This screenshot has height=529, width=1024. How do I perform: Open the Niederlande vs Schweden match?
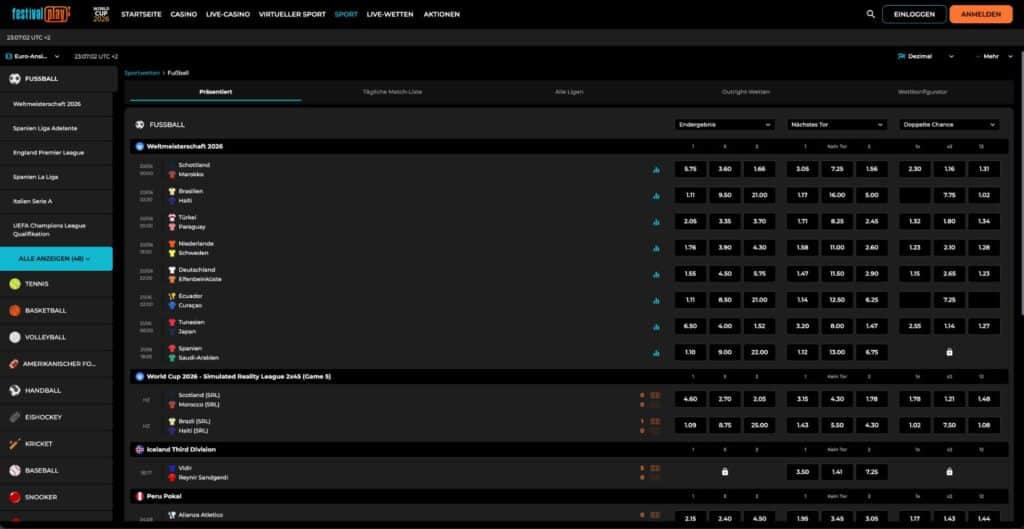tap(196, 248)
